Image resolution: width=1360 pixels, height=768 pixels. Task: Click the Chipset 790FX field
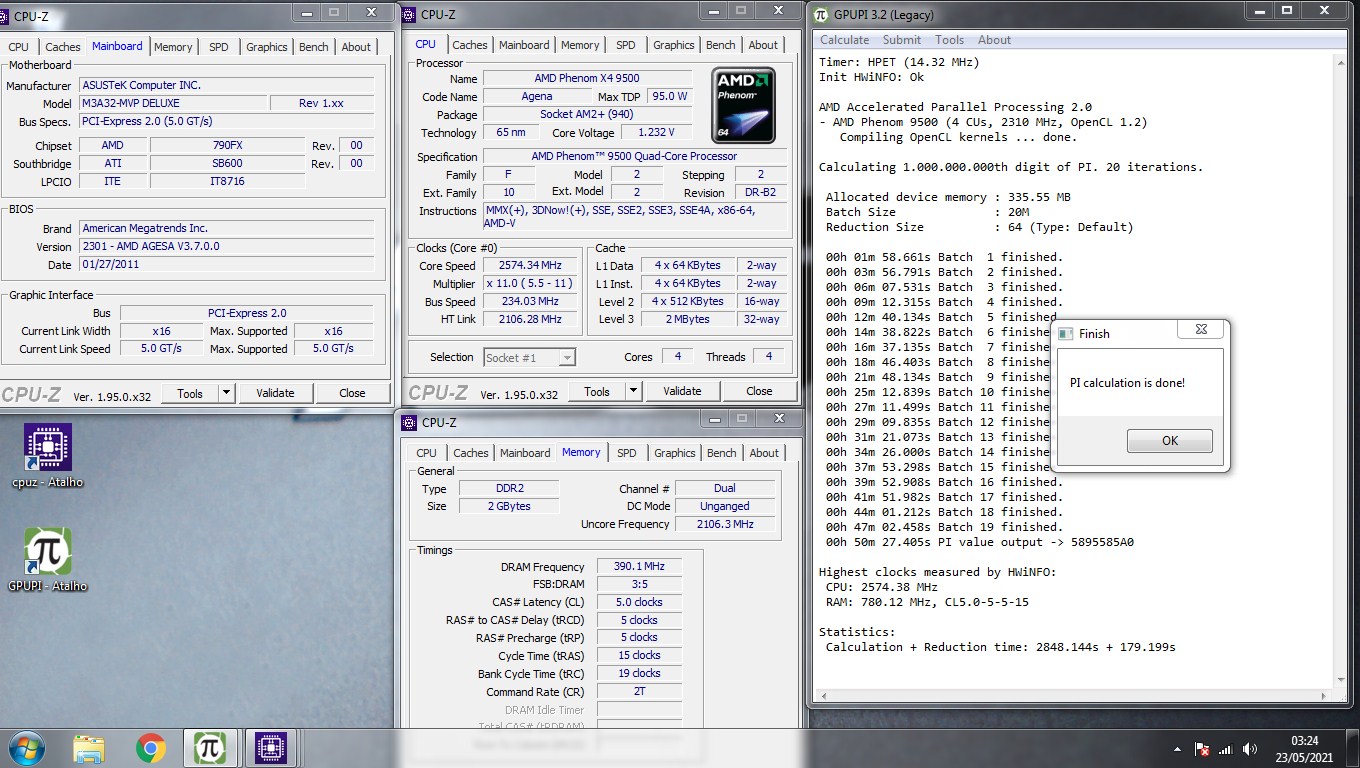point(227,145)
